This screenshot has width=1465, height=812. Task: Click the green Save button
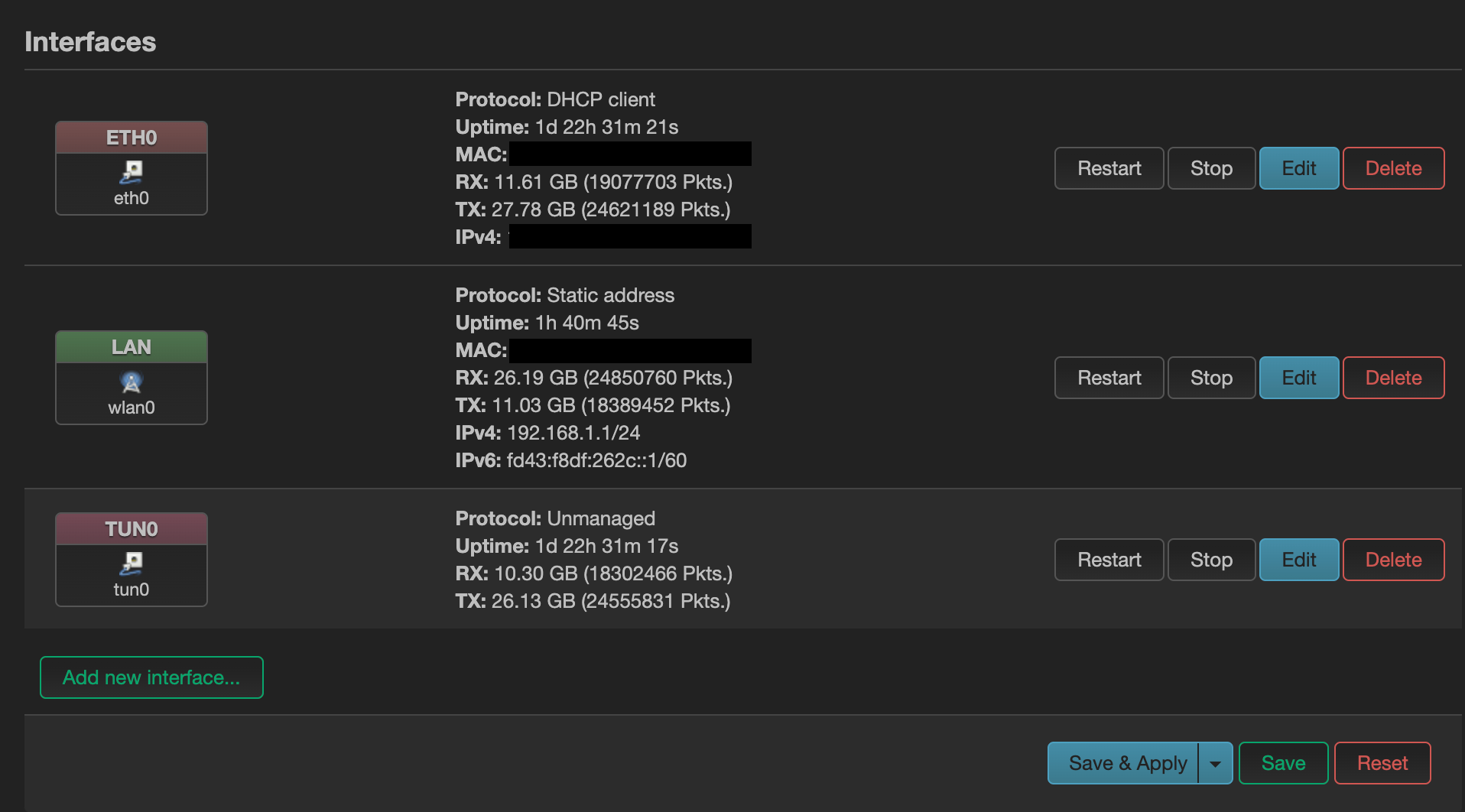point(1283,763)
